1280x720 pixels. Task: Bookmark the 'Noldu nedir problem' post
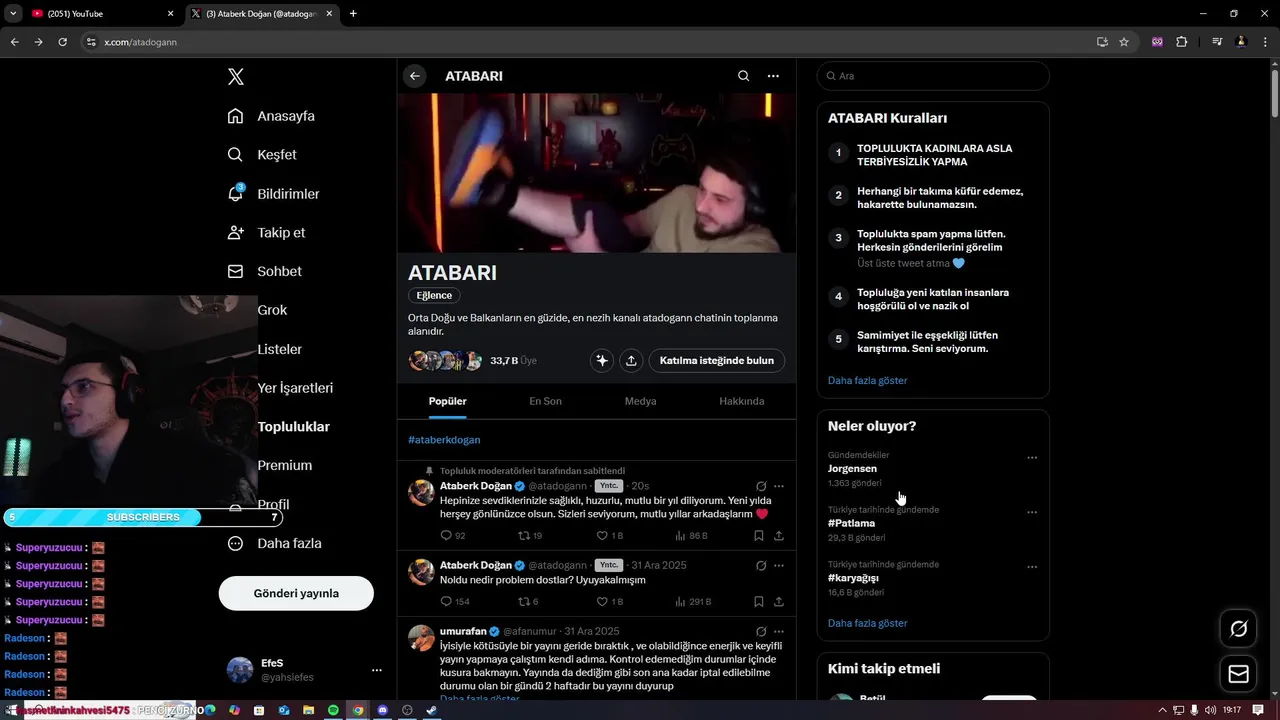tap(759, 602)
